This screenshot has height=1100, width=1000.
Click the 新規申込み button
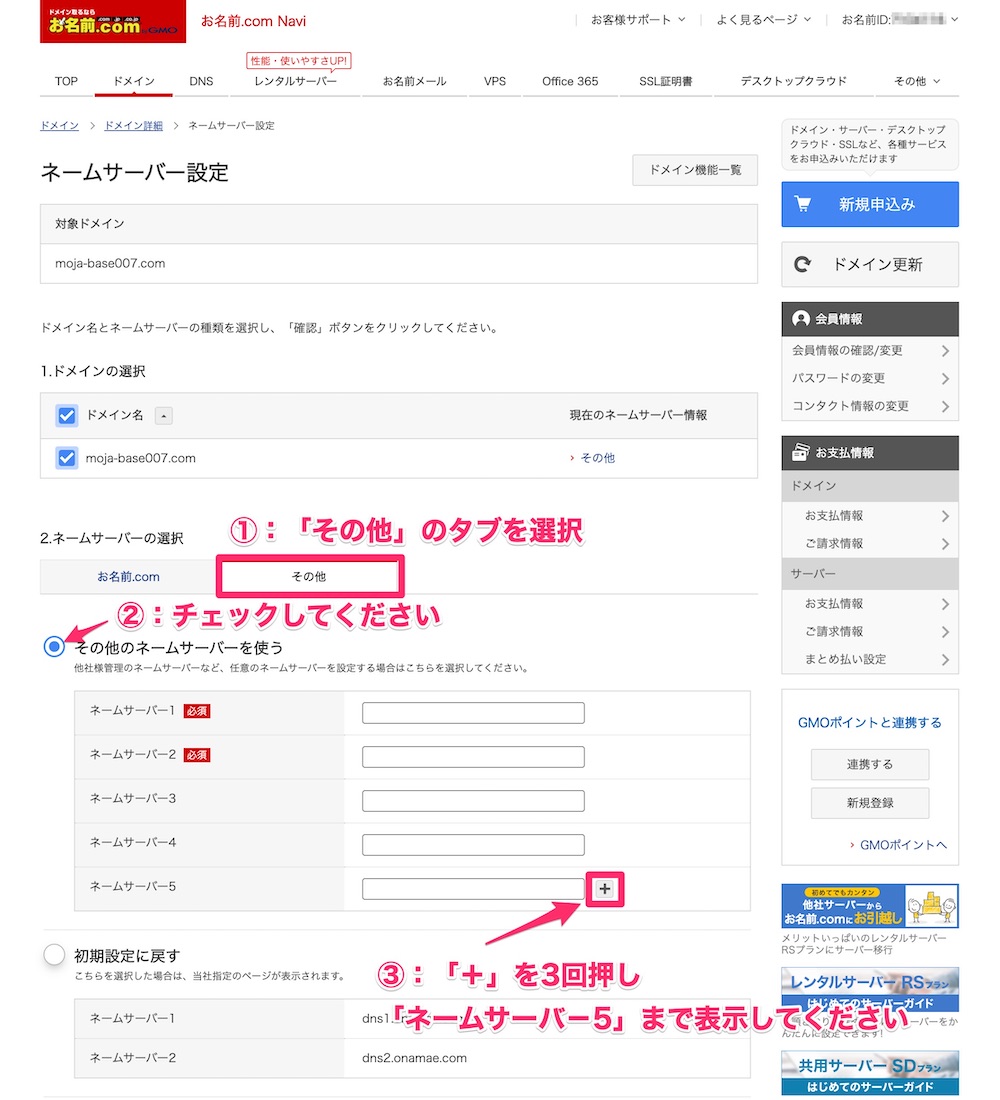click(x=869, y=204)
